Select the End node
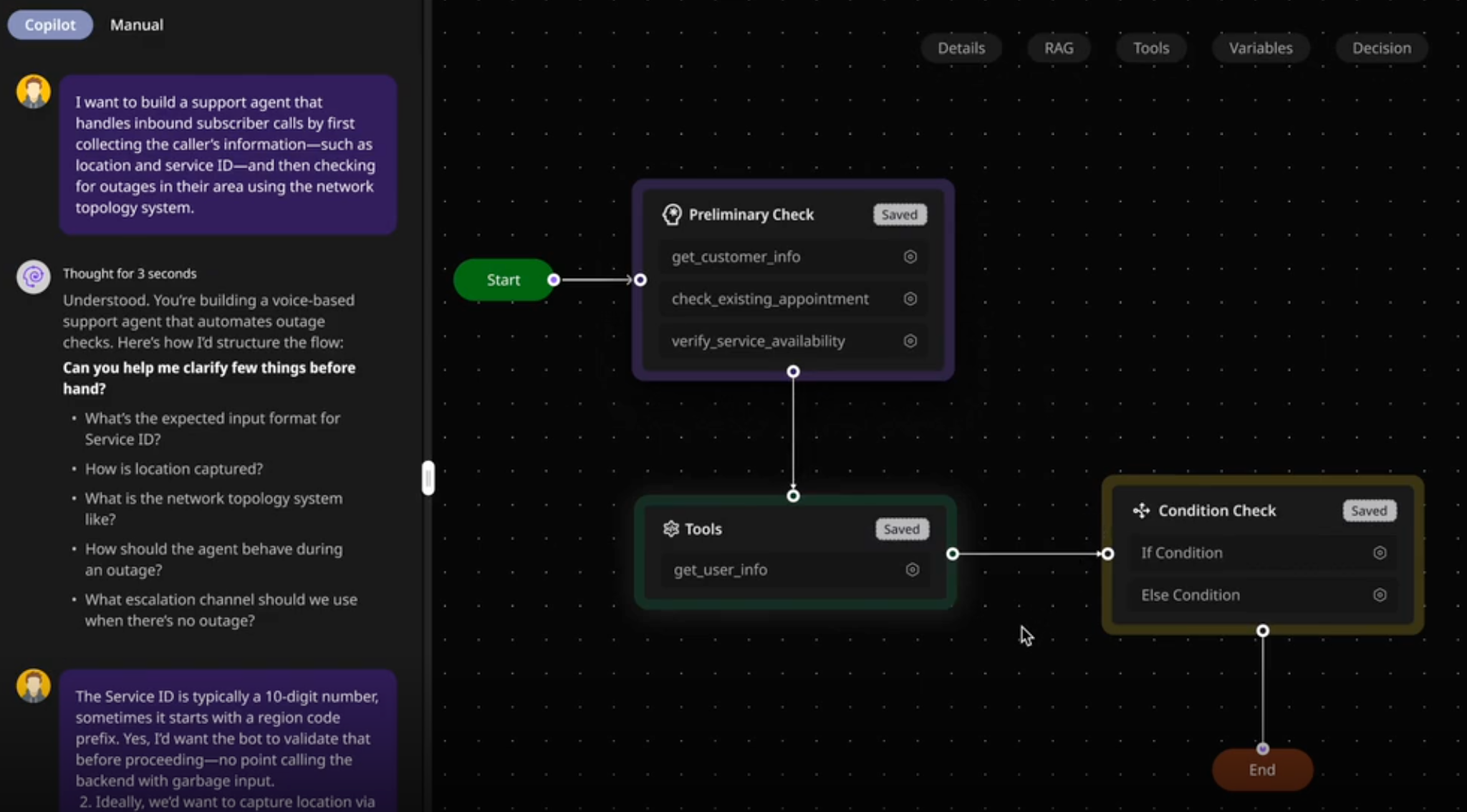1467x812 pixels. point(1261,770)
